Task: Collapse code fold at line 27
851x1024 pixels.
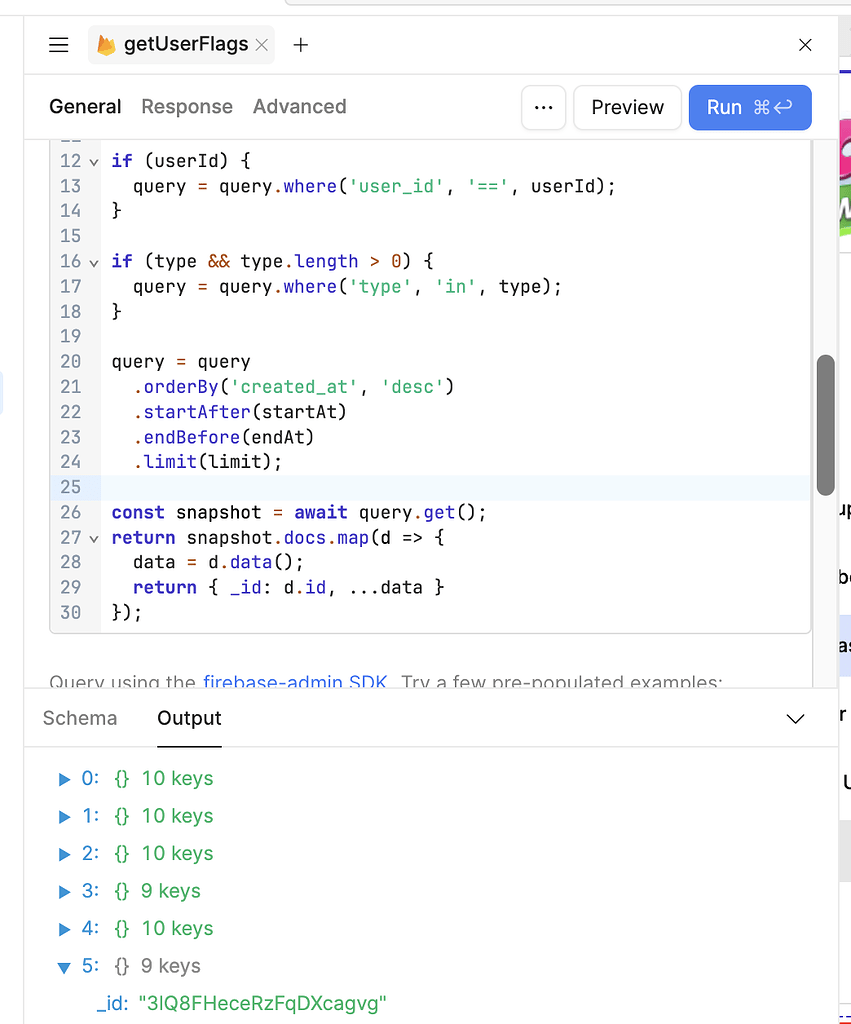Action: point(94,539)
